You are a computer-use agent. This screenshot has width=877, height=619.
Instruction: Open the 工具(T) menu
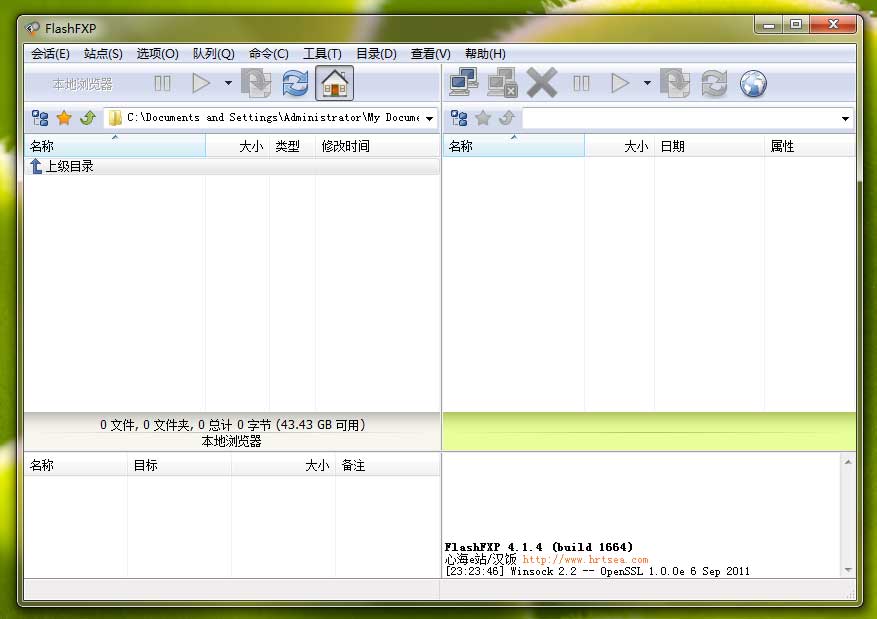pyautogui.click(x=322, y=54)
